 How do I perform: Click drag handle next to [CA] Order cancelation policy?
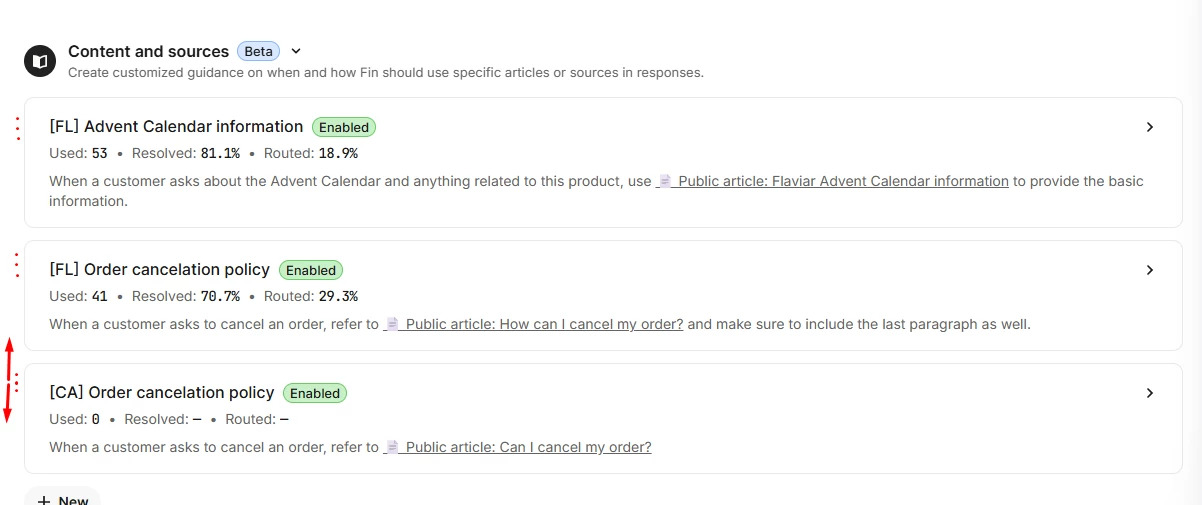tap(17, 382)
